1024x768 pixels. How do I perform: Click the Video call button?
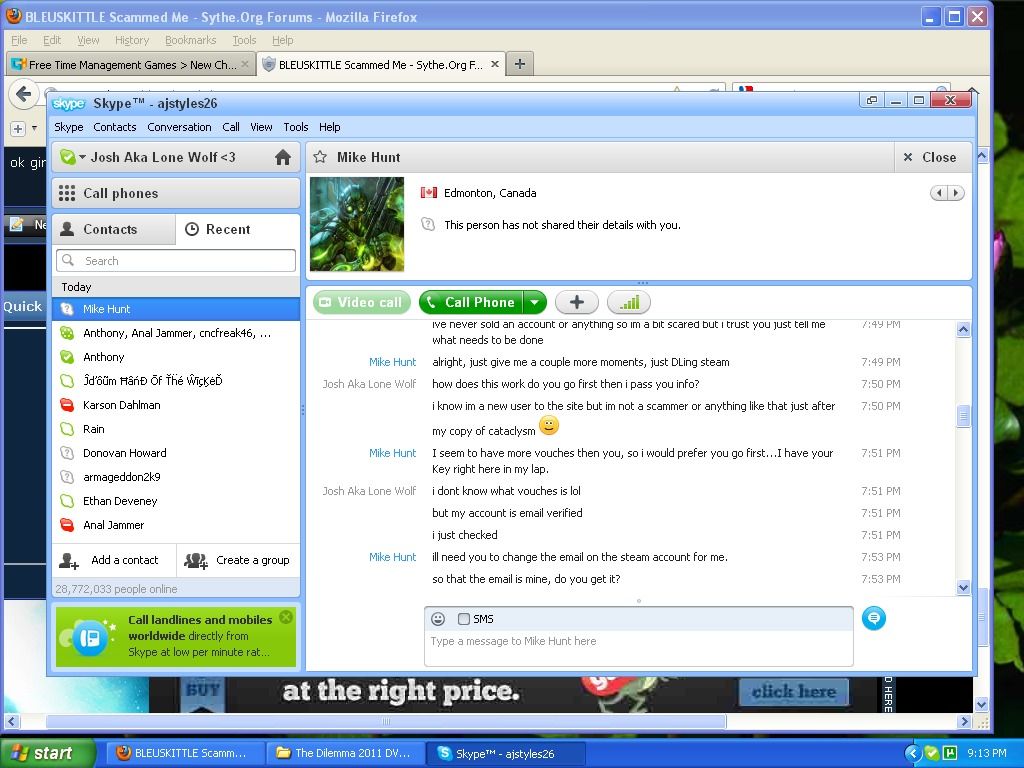click(362, 302)
